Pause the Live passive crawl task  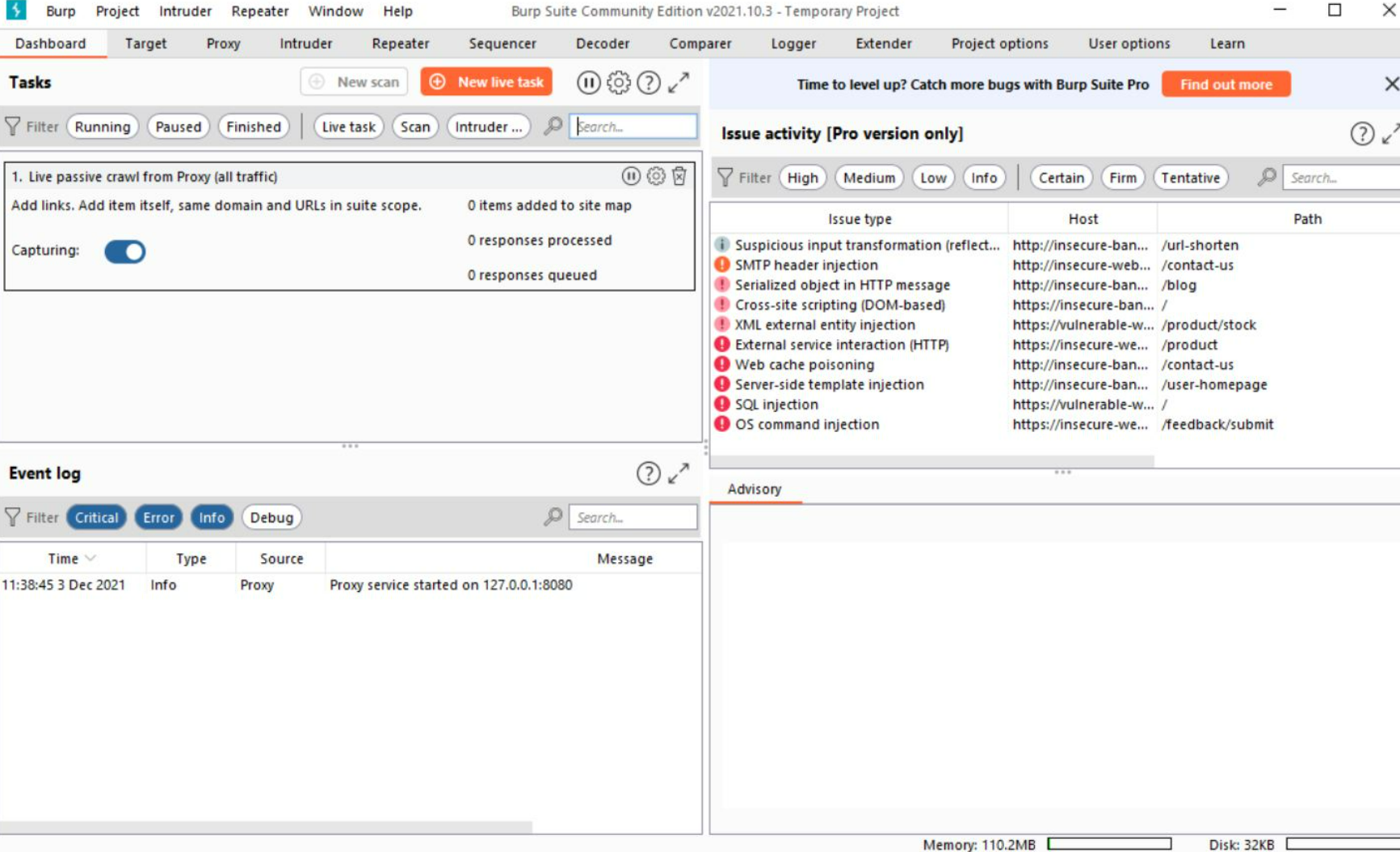pyautogui.click(x=631, y=176)
